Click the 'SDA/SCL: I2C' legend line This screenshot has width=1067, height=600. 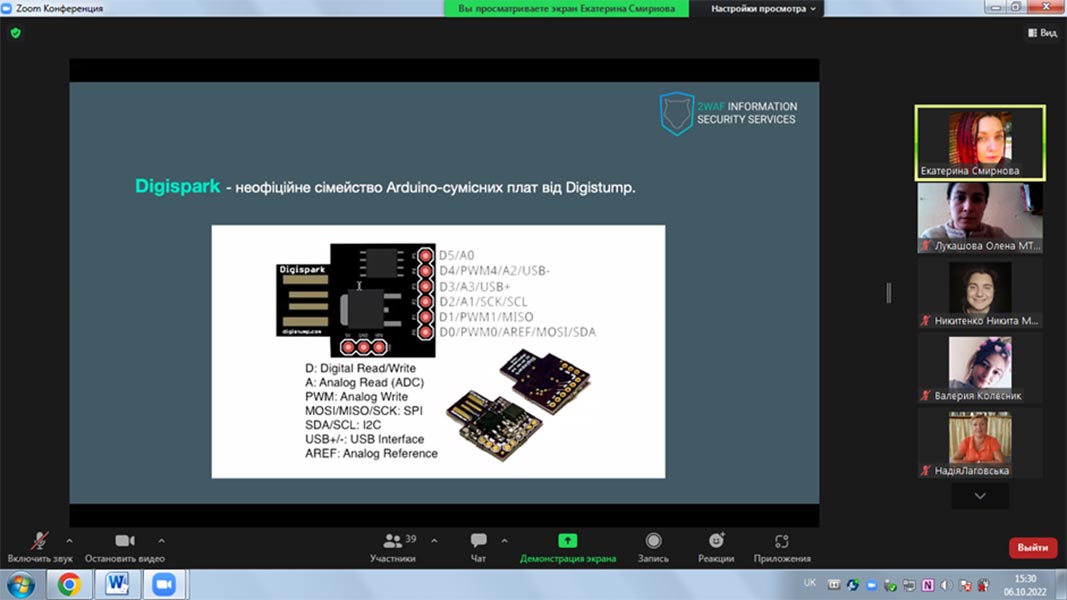click(x=343, y=424)
